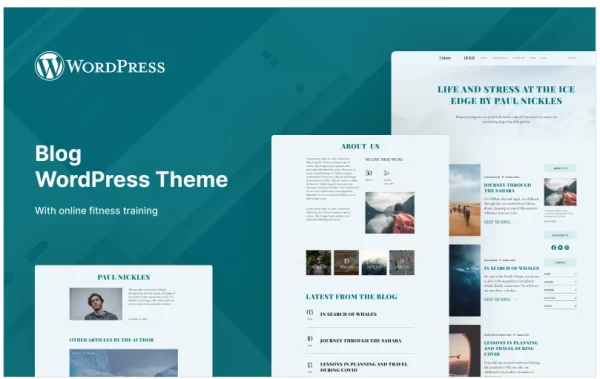The image size is (600, 379).
Task: Click the sidebar hiker photo thumbnail
Action: [x=560, y=192]
